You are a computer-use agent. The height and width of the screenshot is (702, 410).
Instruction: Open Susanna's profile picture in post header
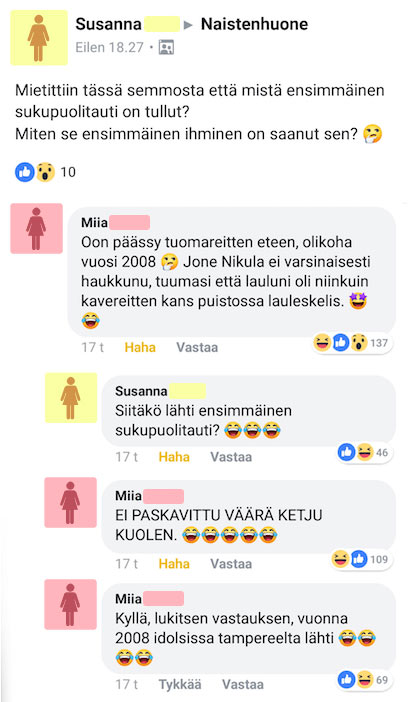39,38
